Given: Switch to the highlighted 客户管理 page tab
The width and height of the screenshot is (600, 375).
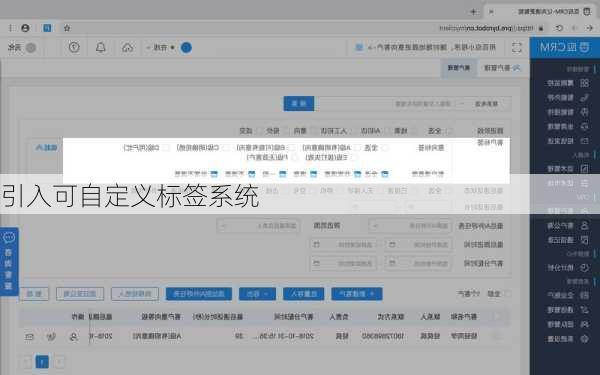Looking at the screenshot, I should click(x=459, y=68).
